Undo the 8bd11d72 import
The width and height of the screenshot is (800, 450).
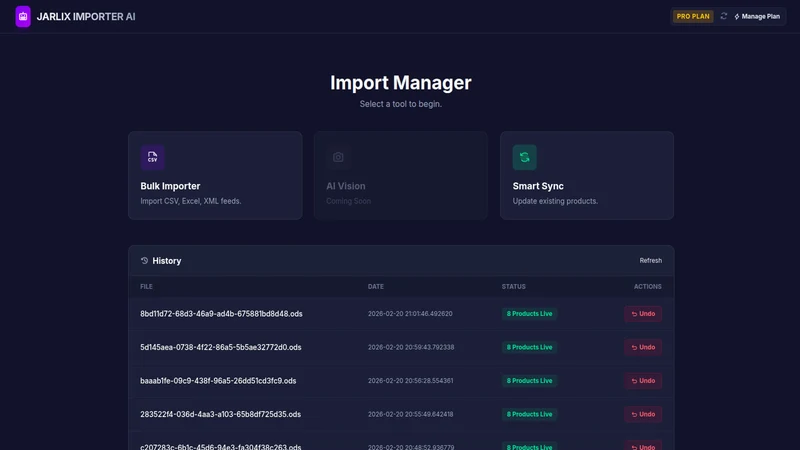pos(643,314)
